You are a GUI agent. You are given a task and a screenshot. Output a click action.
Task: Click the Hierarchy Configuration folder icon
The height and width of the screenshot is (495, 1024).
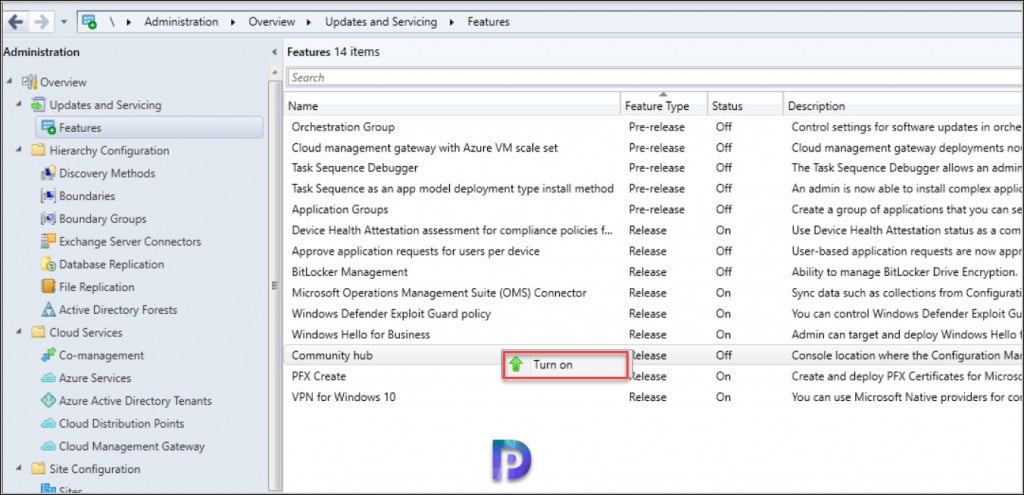point(39,150)
